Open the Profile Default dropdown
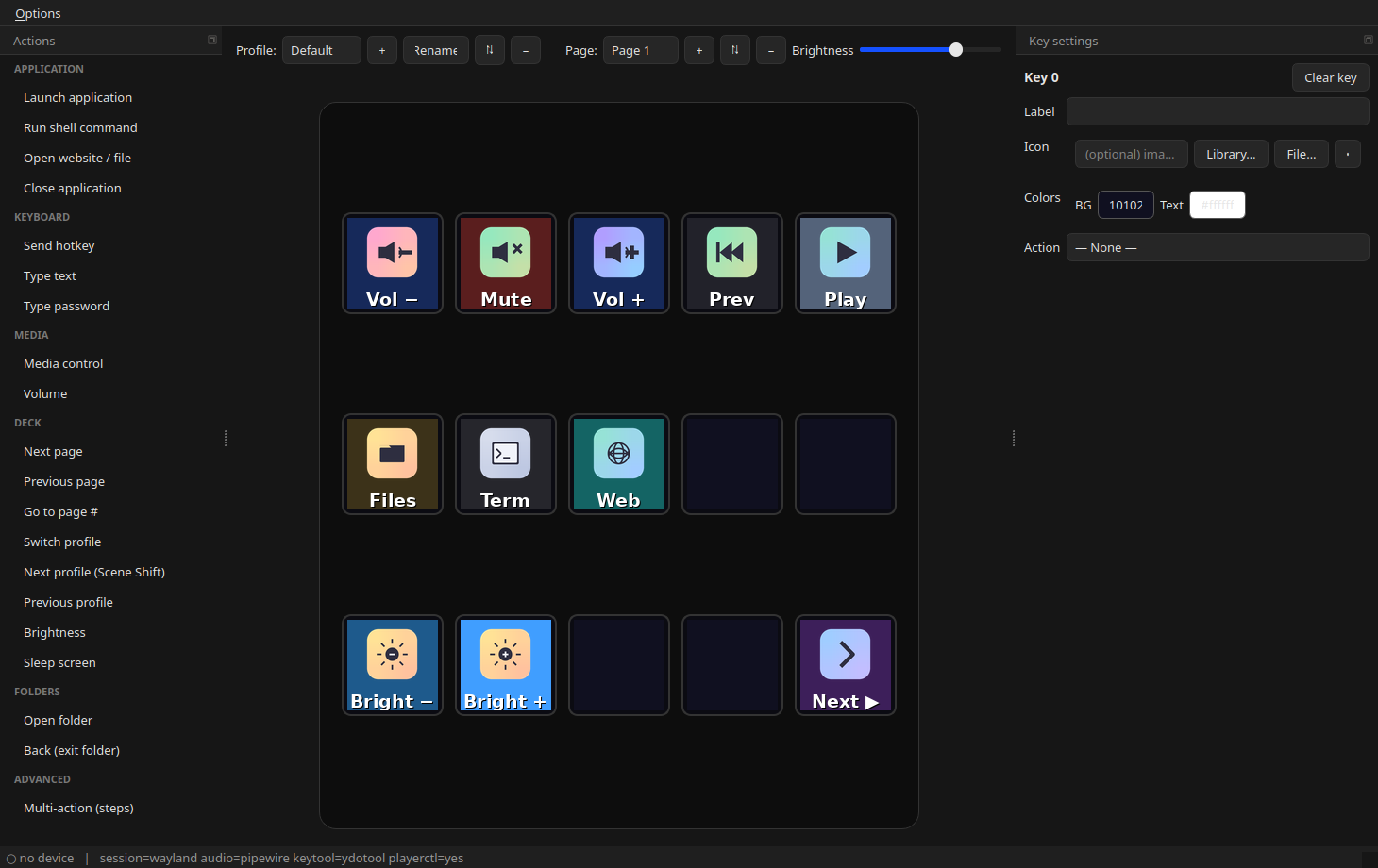Image resolution: width=1378 pixels, height=868 pixels. click(322, 50)
